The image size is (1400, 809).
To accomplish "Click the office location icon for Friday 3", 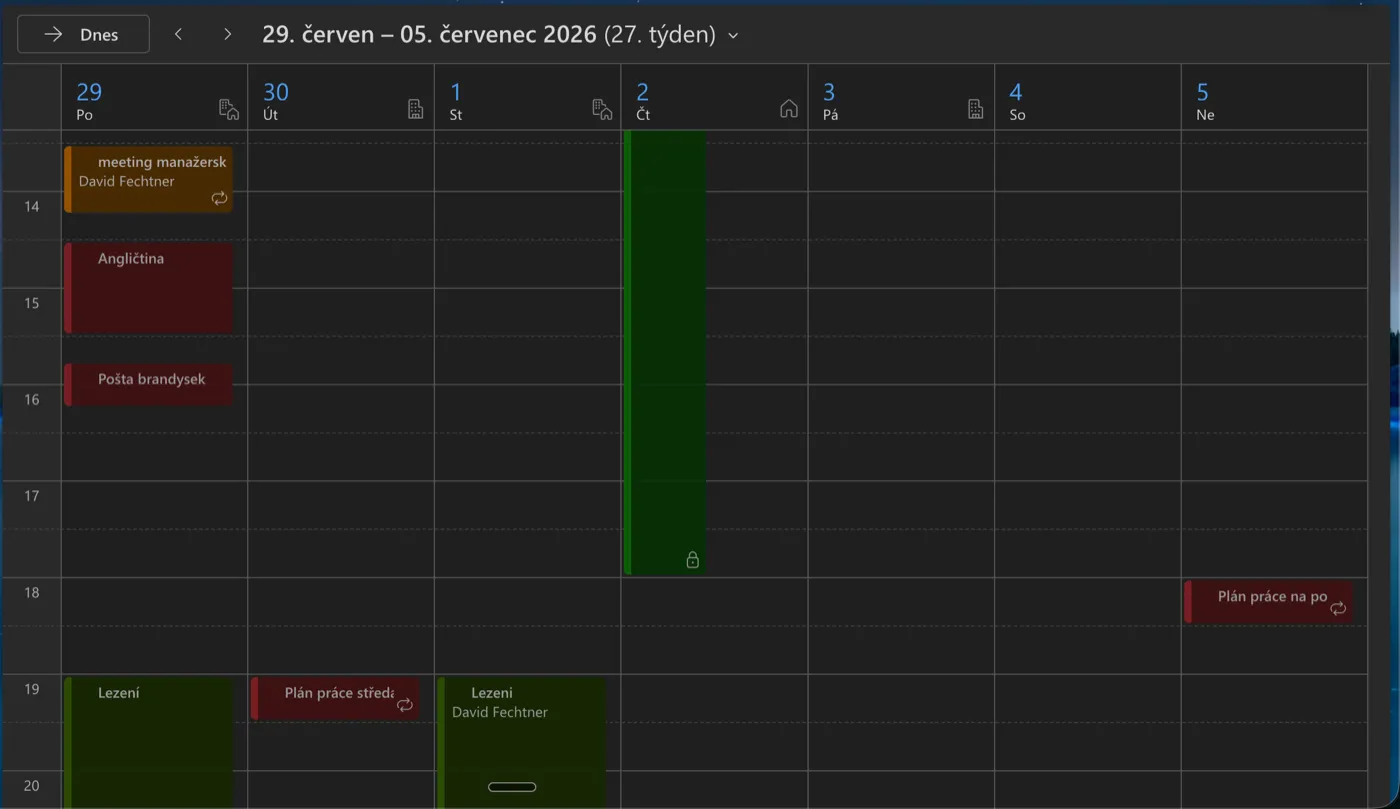I will click(x=976, y=109).
